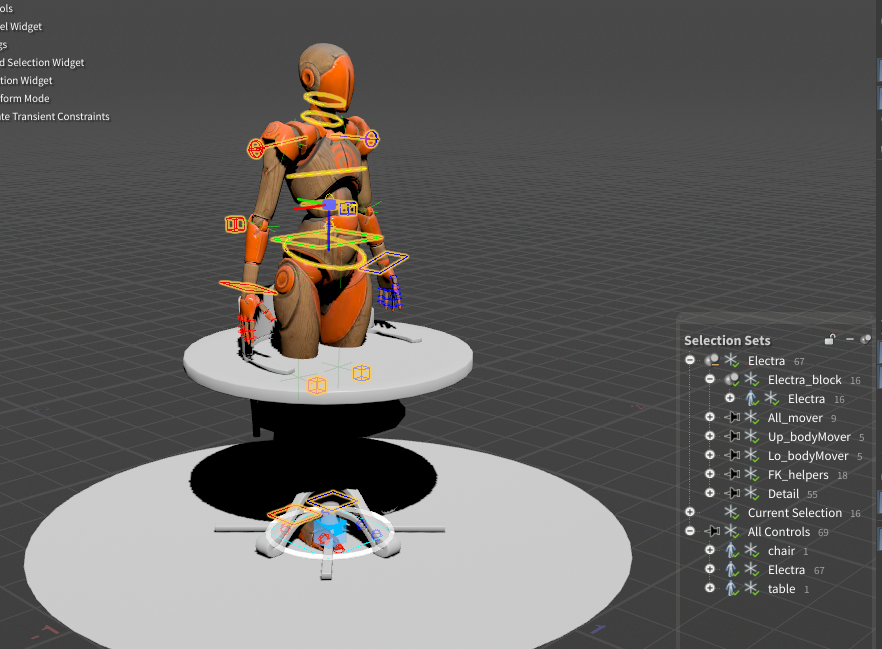The height and width of the screenshot is (649, 882).
Task: Select the All Controls label
Action: point(778,532)
